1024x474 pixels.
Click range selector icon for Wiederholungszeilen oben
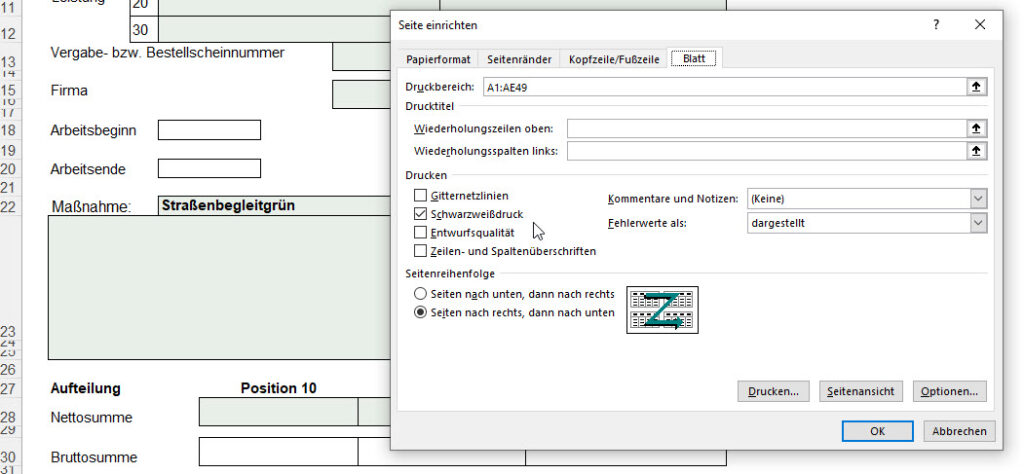pos(976,128)
